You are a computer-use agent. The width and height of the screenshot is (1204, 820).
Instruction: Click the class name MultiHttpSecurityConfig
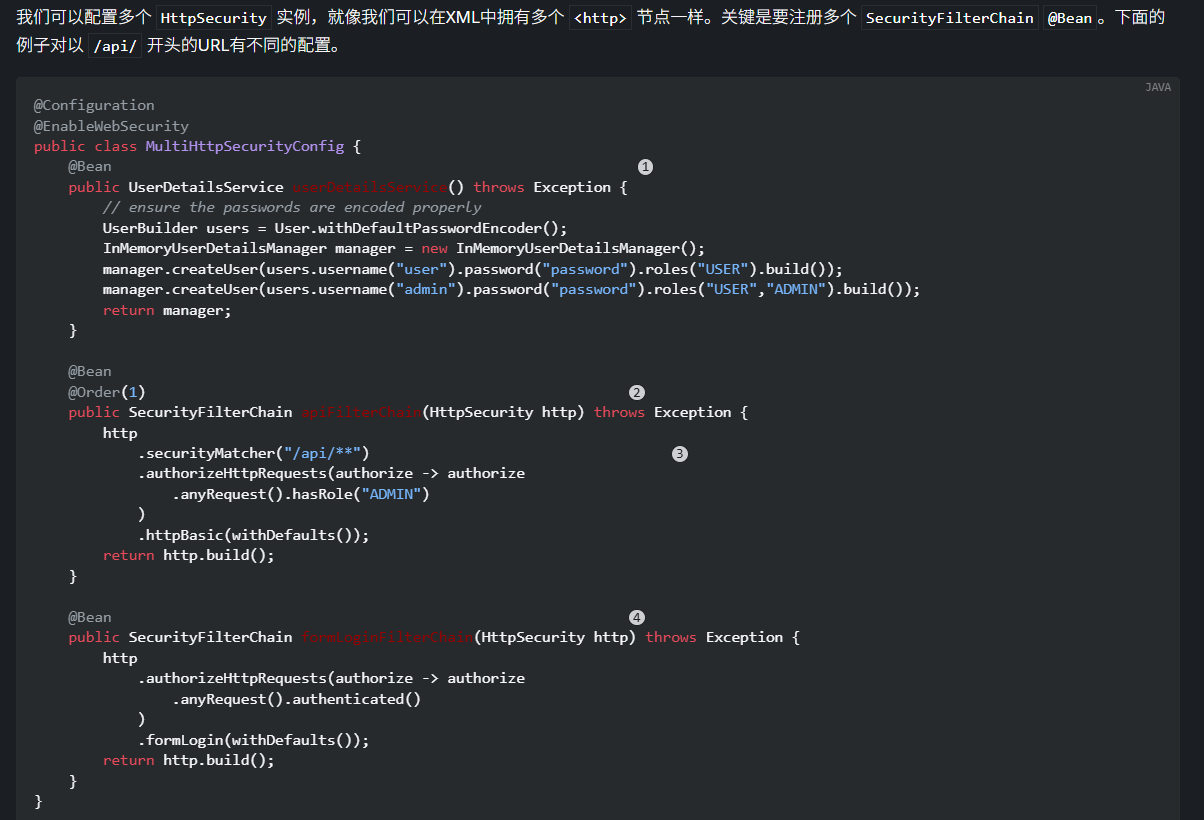point(245,146)
